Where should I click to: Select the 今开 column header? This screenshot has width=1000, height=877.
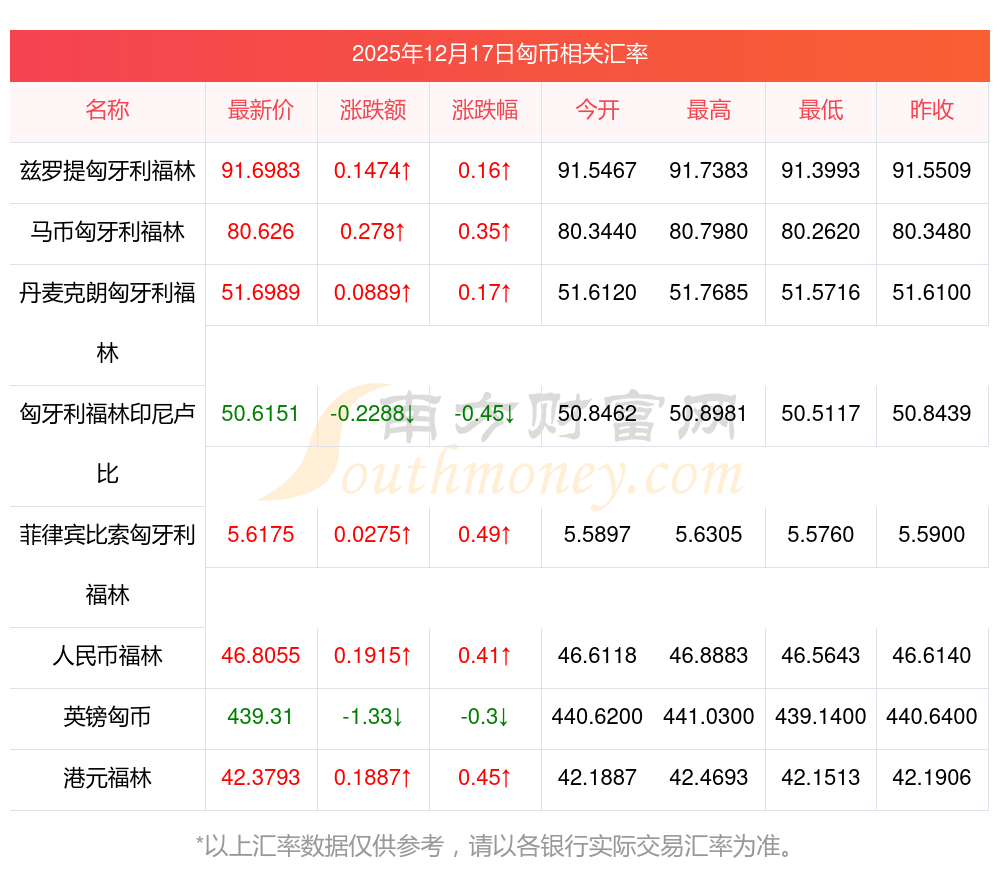point(597,110)
